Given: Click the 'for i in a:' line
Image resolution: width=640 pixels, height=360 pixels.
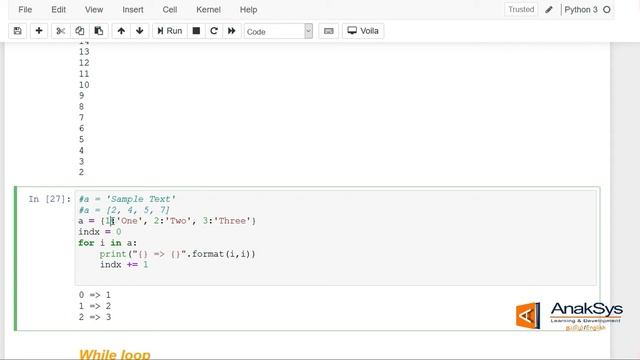Looking at the screenshot, I should 108,243.
